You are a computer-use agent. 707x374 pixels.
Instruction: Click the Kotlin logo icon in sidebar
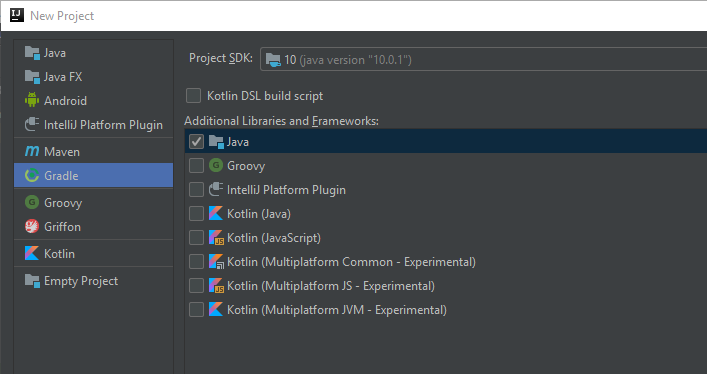[32, 253]
